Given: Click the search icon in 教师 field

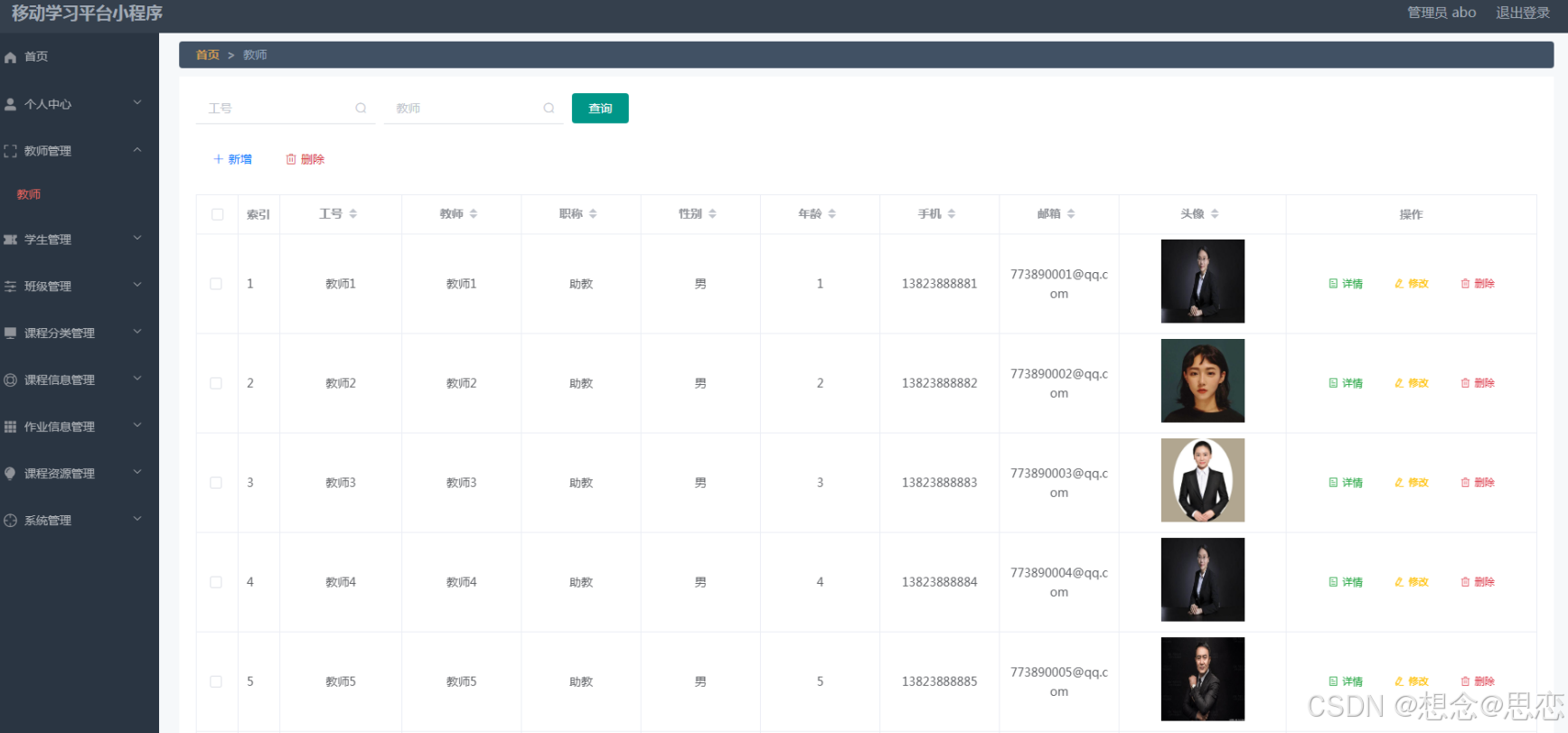Looking at the screenshot, I should pyautogui.click(x=549, y=108).
